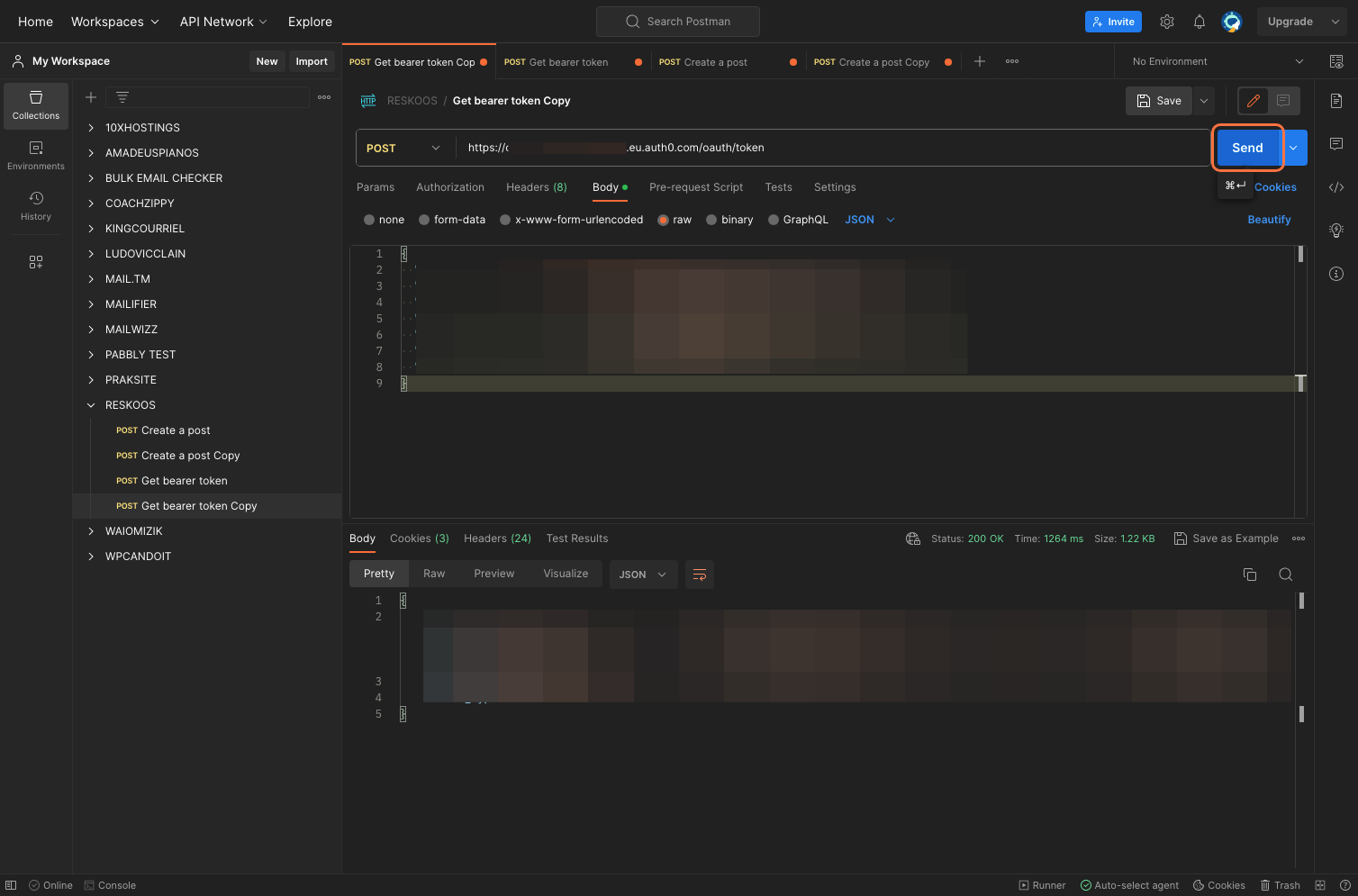Click the Import button
Viewport: 1358px width, 896px height.
click(x=312, y=61)
